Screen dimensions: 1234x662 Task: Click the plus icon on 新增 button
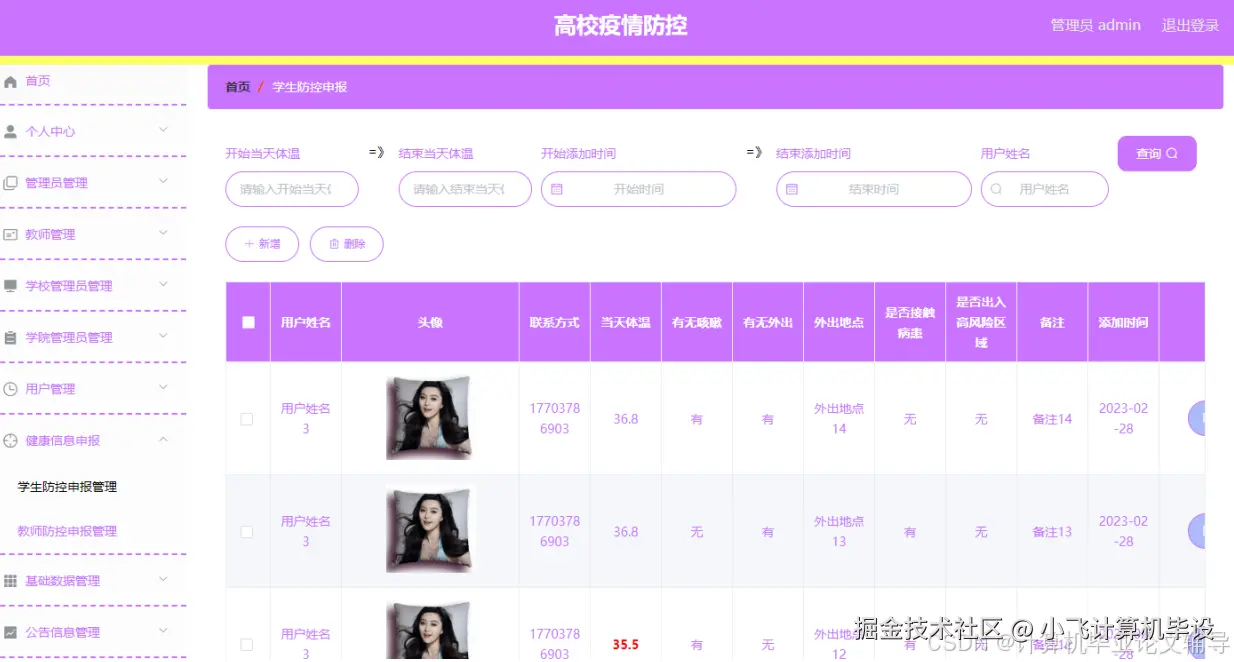click(250, 244)
